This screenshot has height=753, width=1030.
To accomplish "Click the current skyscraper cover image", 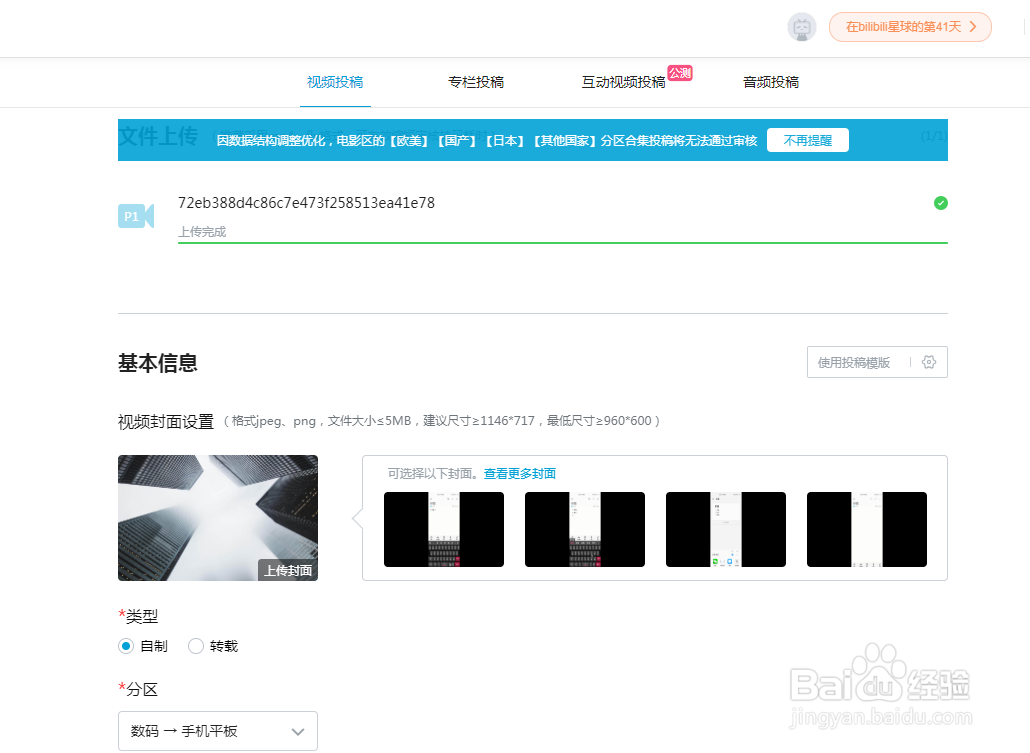I will click(217, 518).
